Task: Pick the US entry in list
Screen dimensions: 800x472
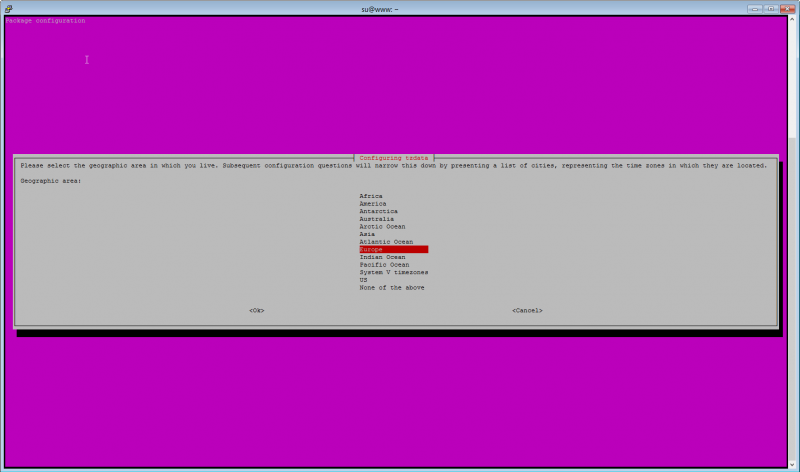Action: click(364, 280)
